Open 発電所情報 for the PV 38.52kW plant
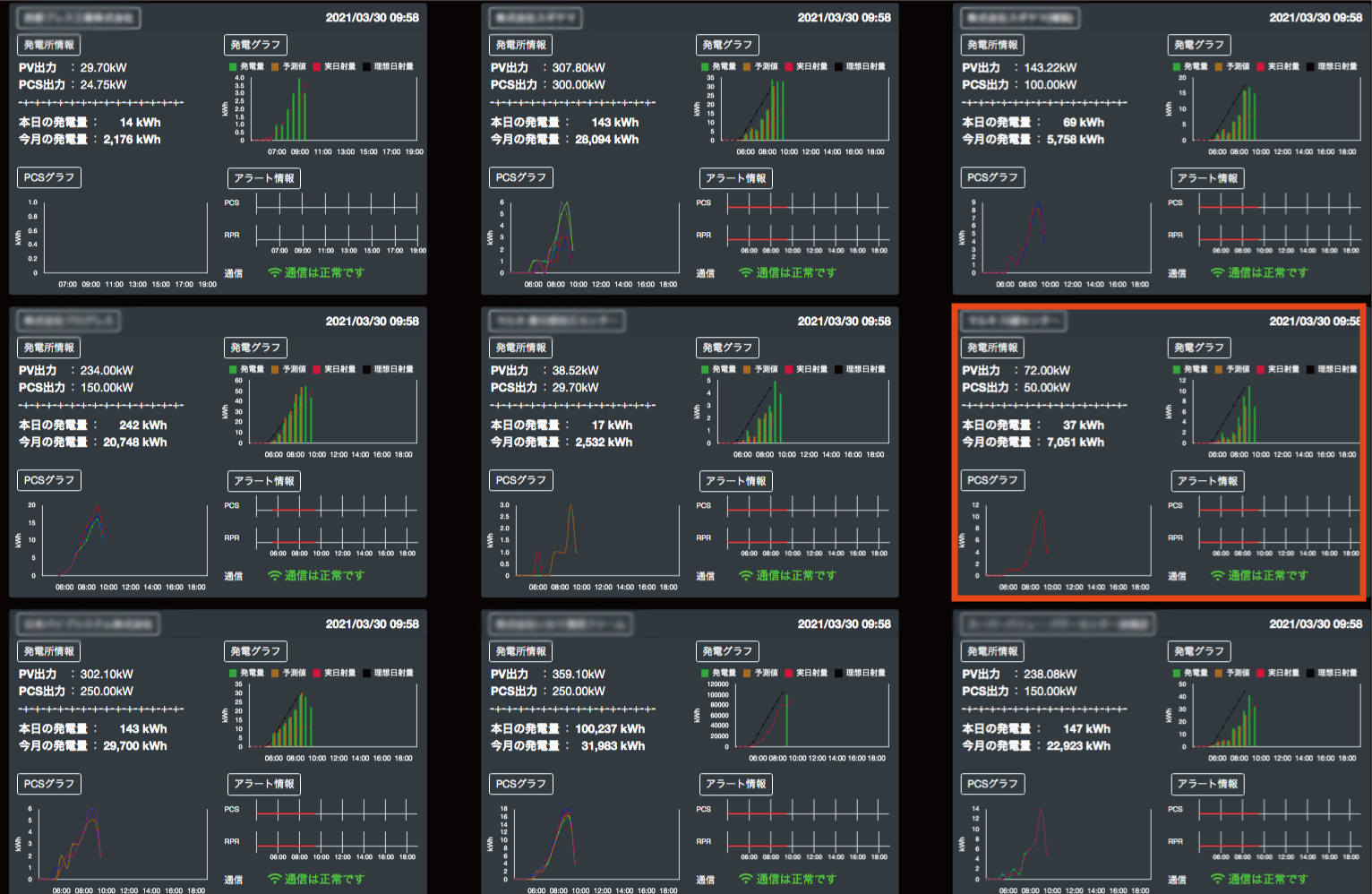 [x=521, y=348]
